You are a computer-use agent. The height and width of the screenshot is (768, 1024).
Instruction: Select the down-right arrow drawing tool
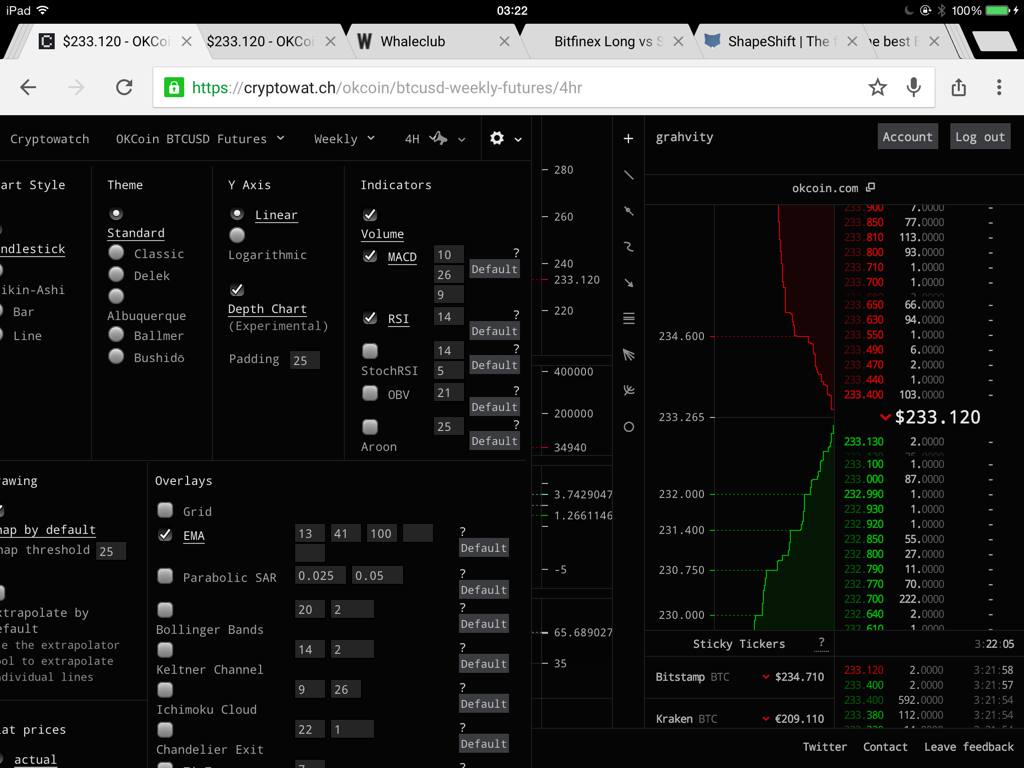[628, 283]
